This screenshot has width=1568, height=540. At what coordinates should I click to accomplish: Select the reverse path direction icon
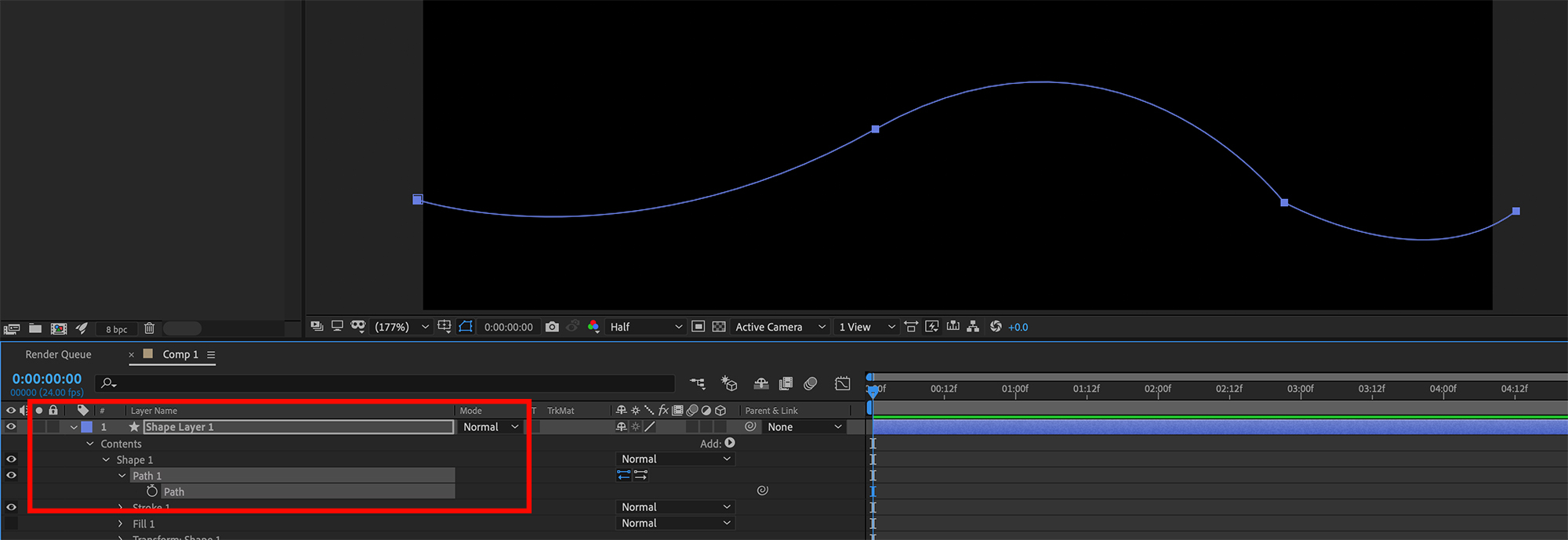click(x=624, y=475)
